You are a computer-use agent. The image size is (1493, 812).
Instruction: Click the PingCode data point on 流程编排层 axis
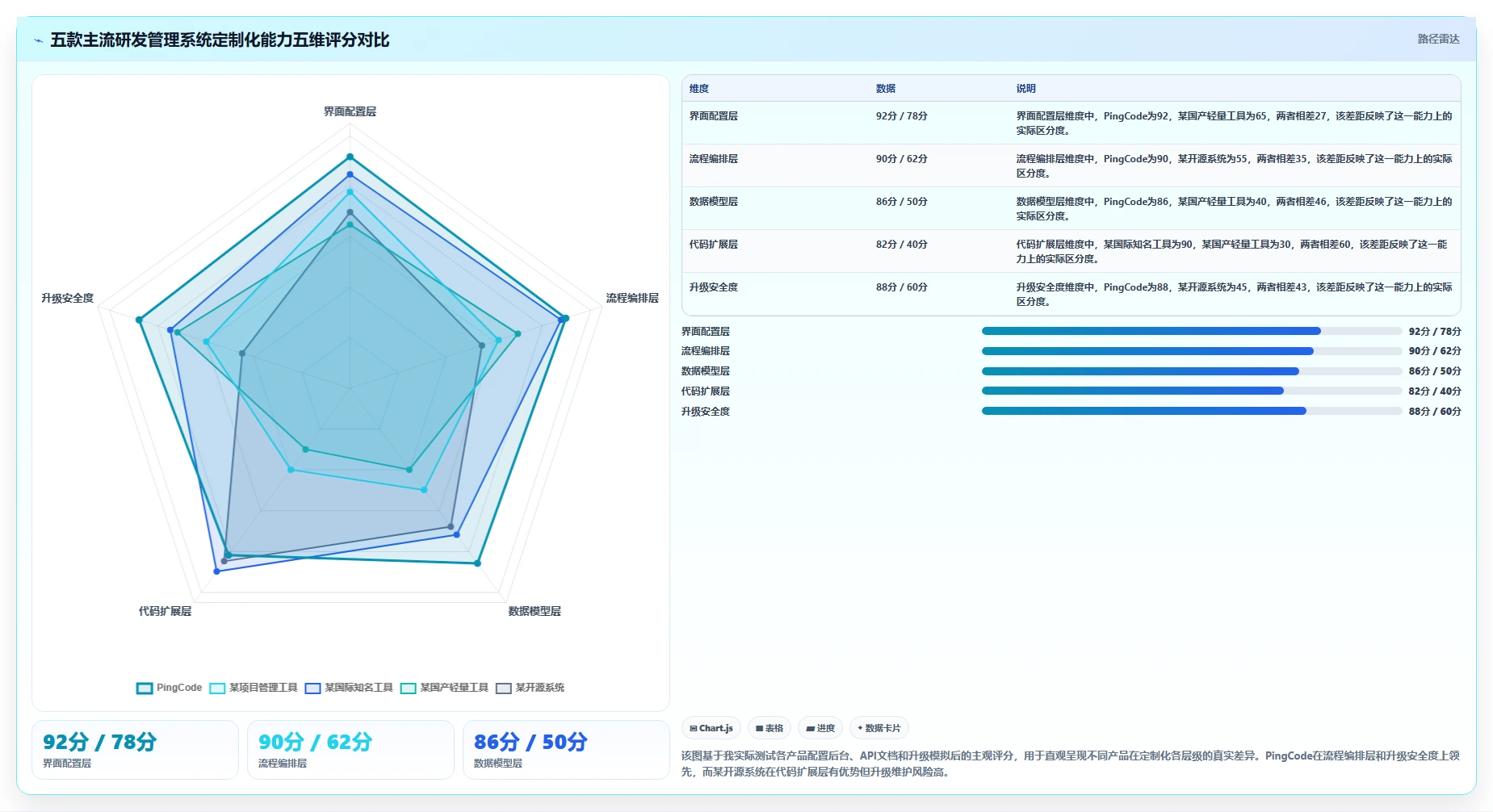[x=565, y=318]
